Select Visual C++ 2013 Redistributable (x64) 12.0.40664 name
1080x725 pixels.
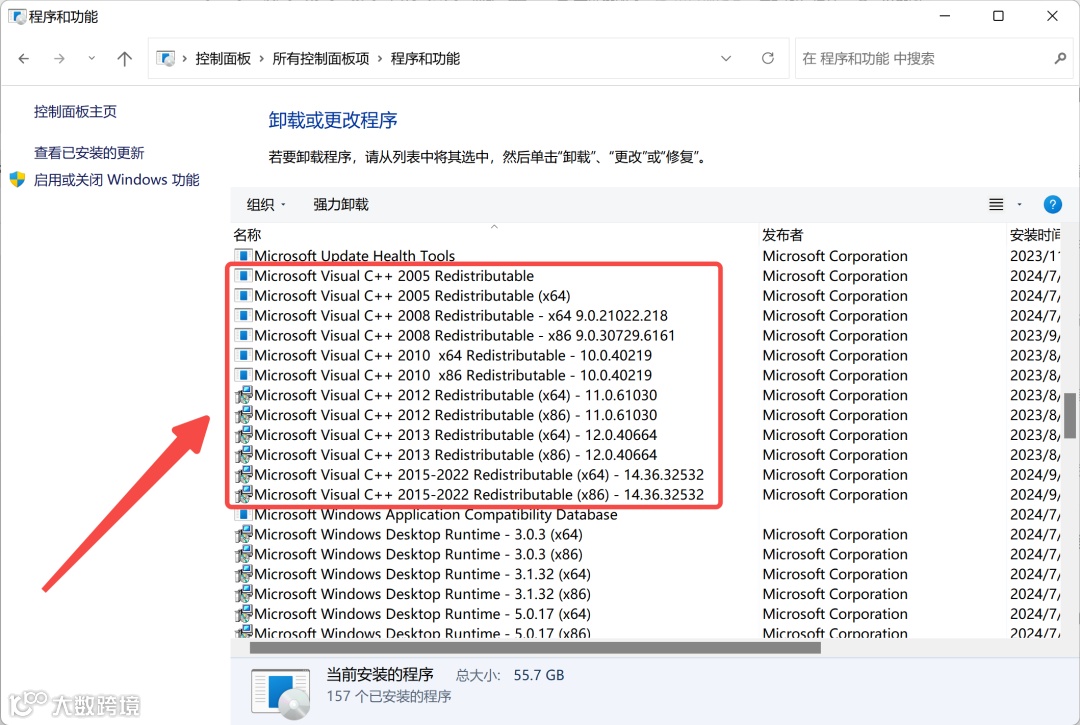(455, 435)
